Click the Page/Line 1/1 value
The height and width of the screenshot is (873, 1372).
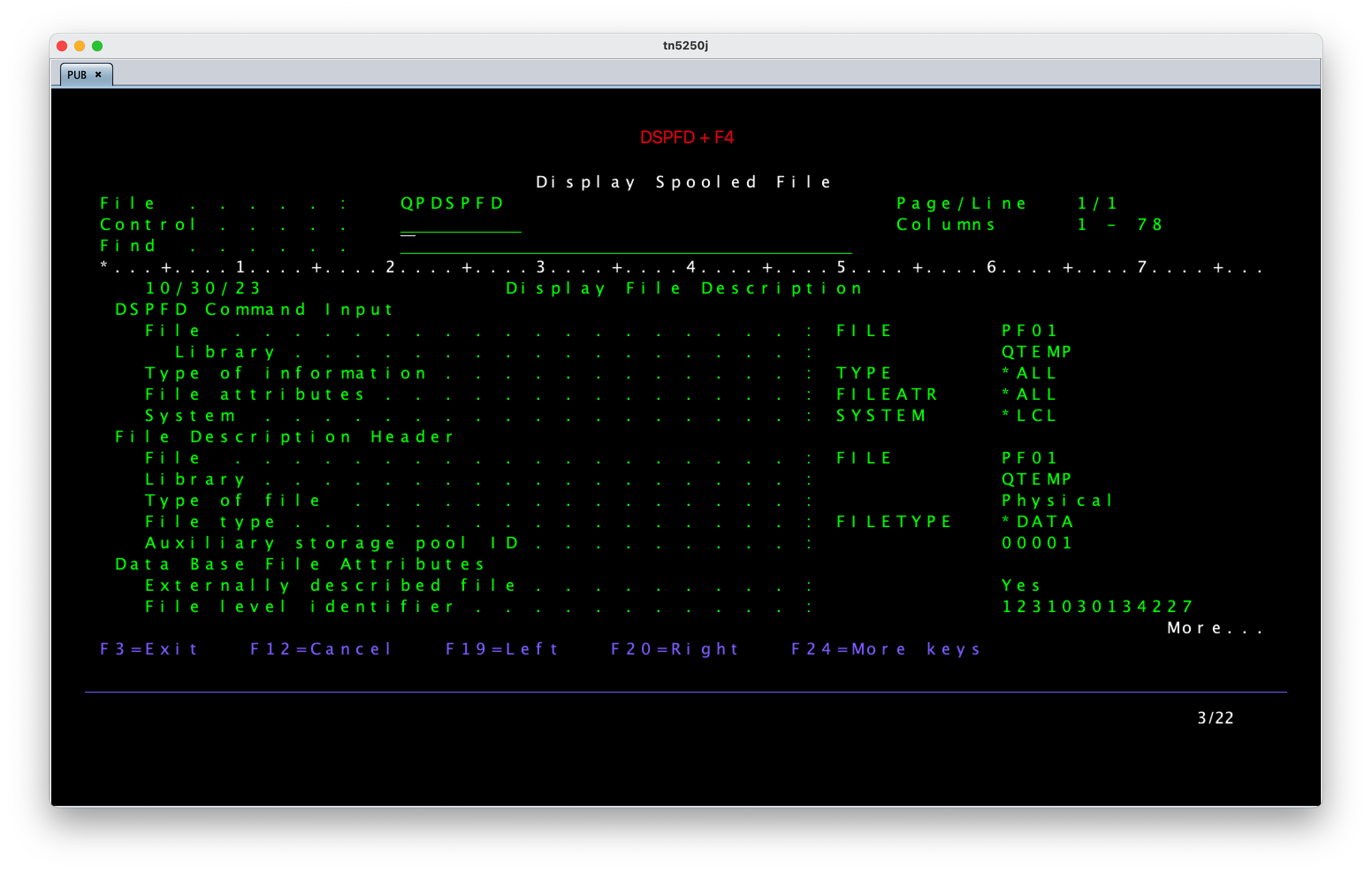1098,203
